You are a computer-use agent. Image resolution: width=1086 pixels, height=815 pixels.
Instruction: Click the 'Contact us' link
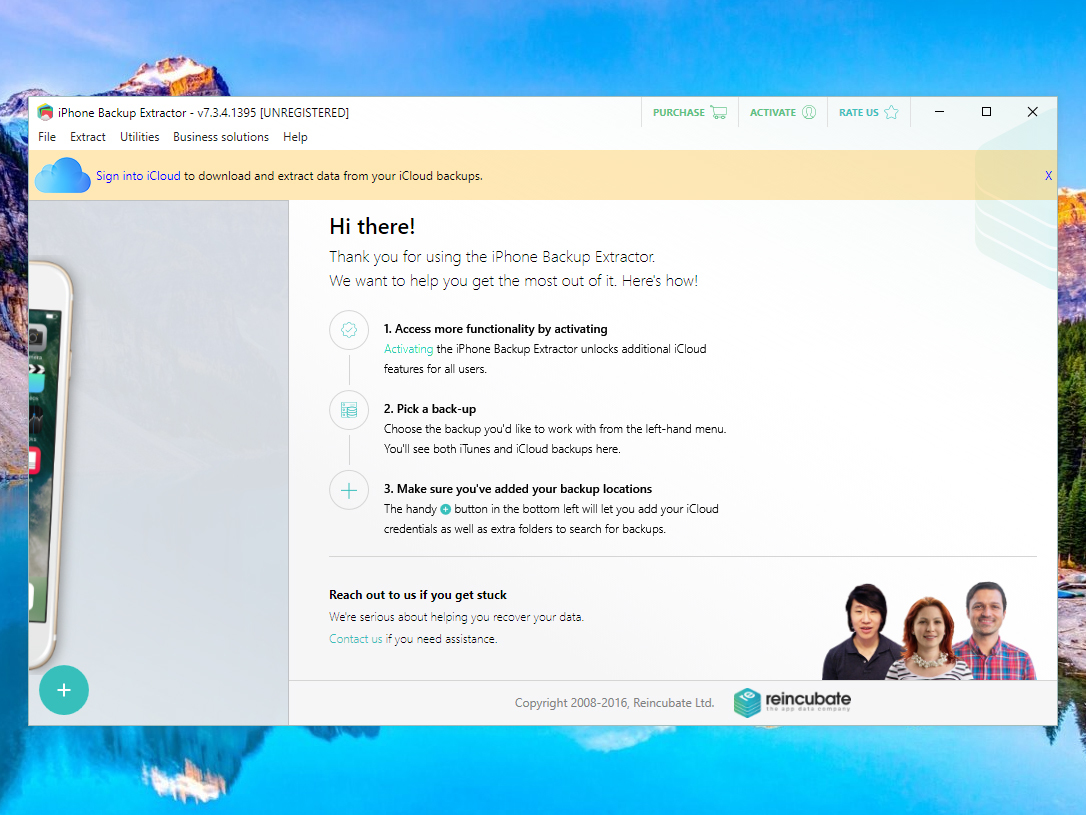coord(355,638)
